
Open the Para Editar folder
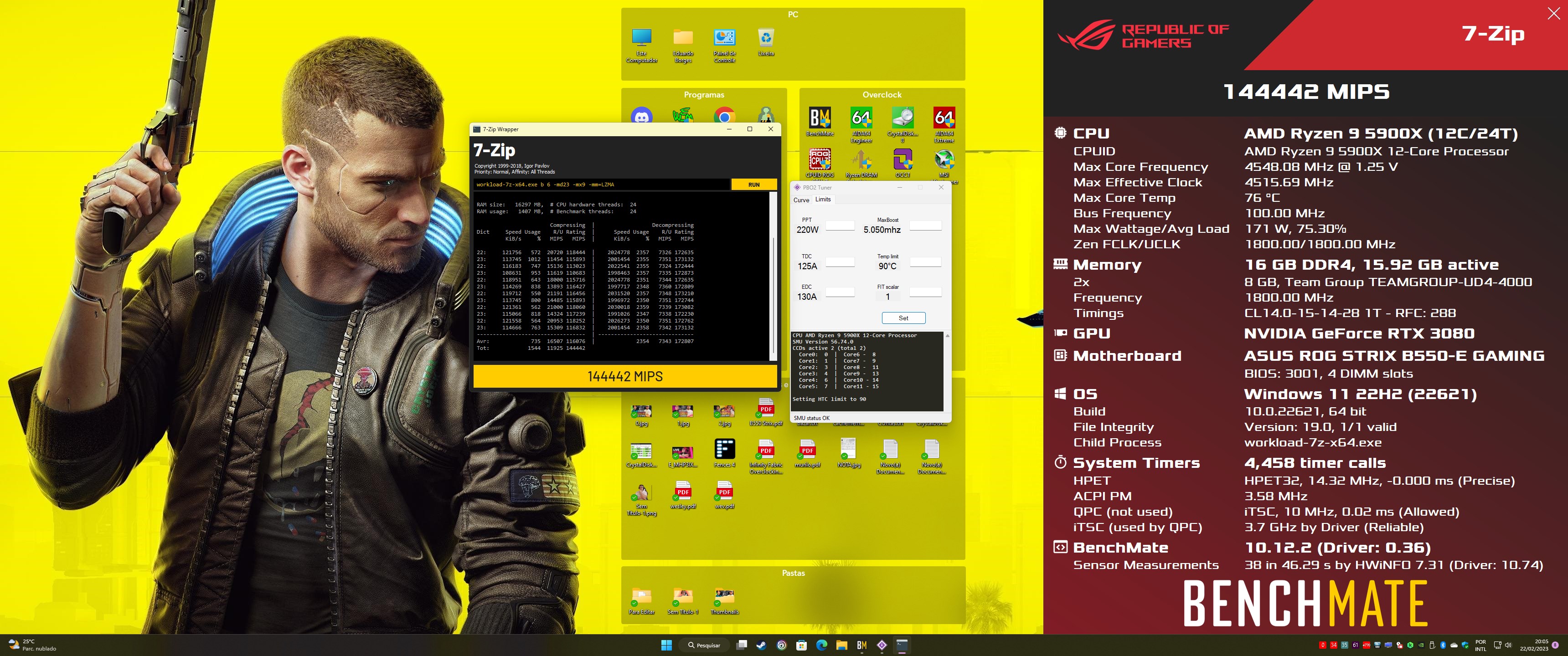pos(642,601)
